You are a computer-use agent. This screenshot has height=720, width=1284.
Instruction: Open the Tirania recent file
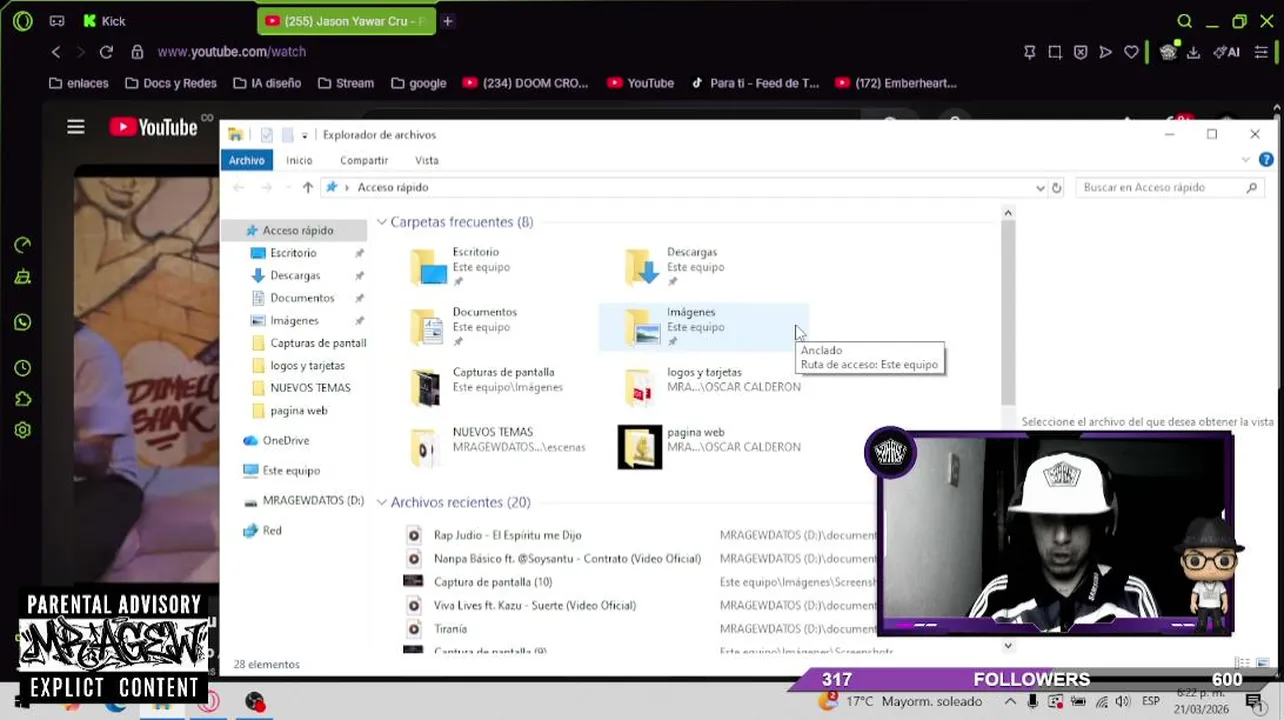(x=450, y=629)
